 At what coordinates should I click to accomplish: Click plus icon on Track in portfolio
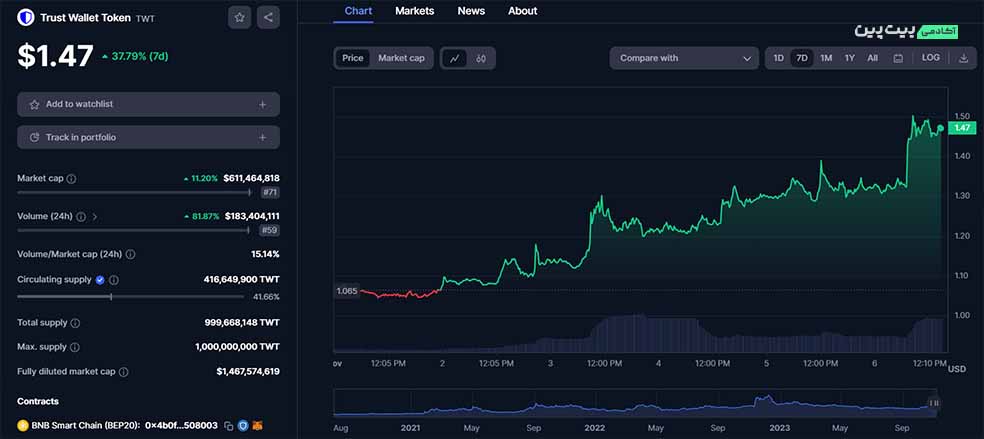pyautogui.click(x=263, y=137)
